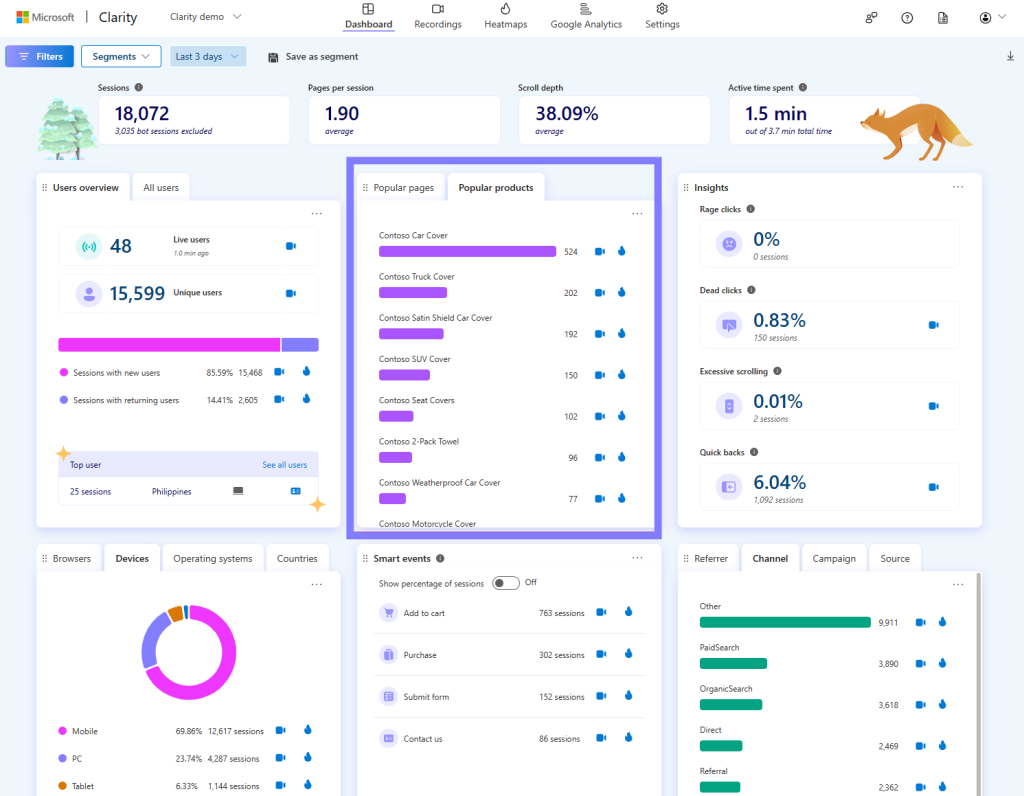The height and width of the screenshot is (796, 1024).
Task: Click the download icon at top right
Action: click(x=1009, y=57)
